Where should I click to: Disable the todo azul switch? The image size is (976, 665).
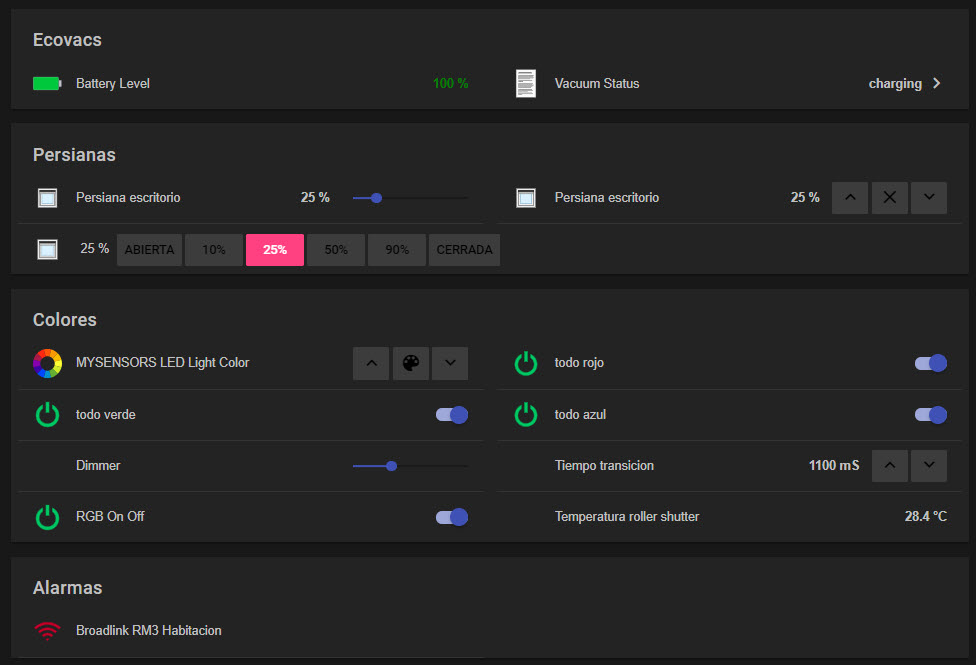point(930,414)
